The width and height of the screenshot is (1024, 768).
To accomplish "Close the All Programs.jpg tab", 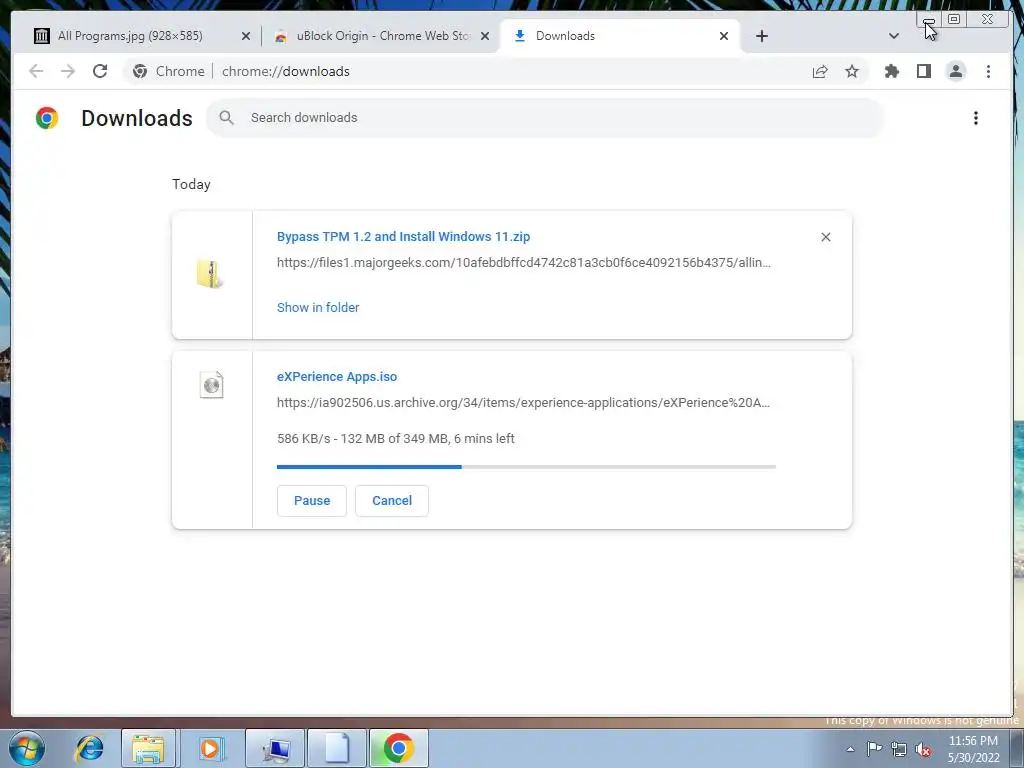I will coord(246,36).
